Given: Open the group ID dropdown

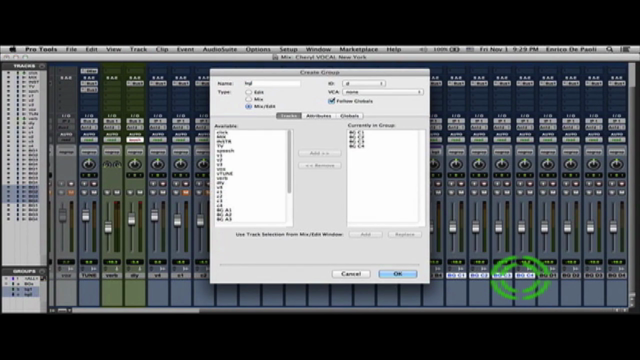Looking at the screenshot, I should tap(364, 83).
